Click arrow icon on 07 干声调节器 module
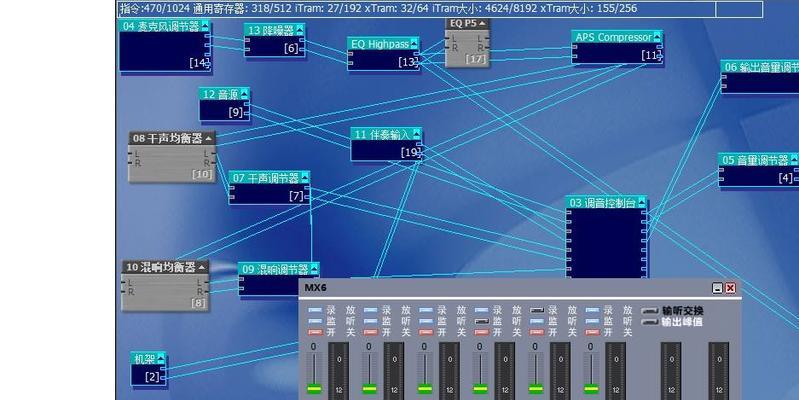This screenshot has height=400, width=799. [x=305, y=177]
